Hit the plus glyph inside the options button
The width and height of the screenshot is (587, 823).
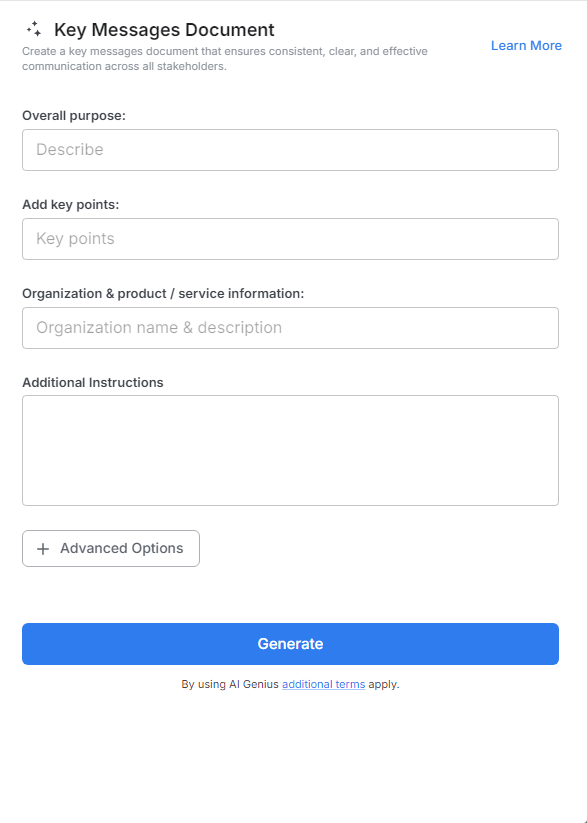point(43,548)
